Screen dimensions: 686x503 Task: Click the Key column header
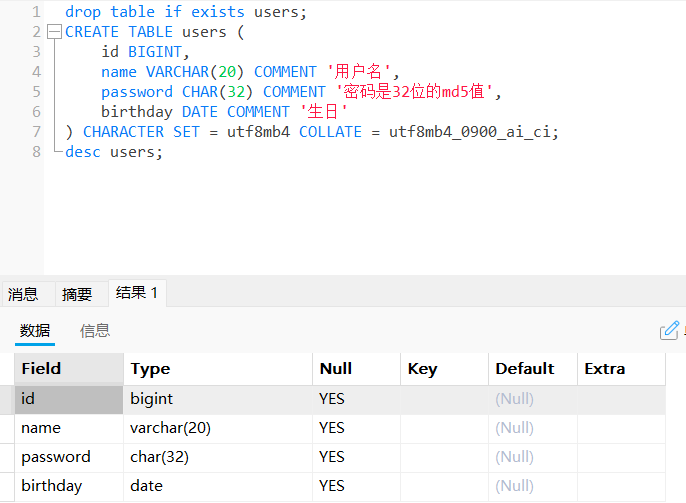click(444, 369)
